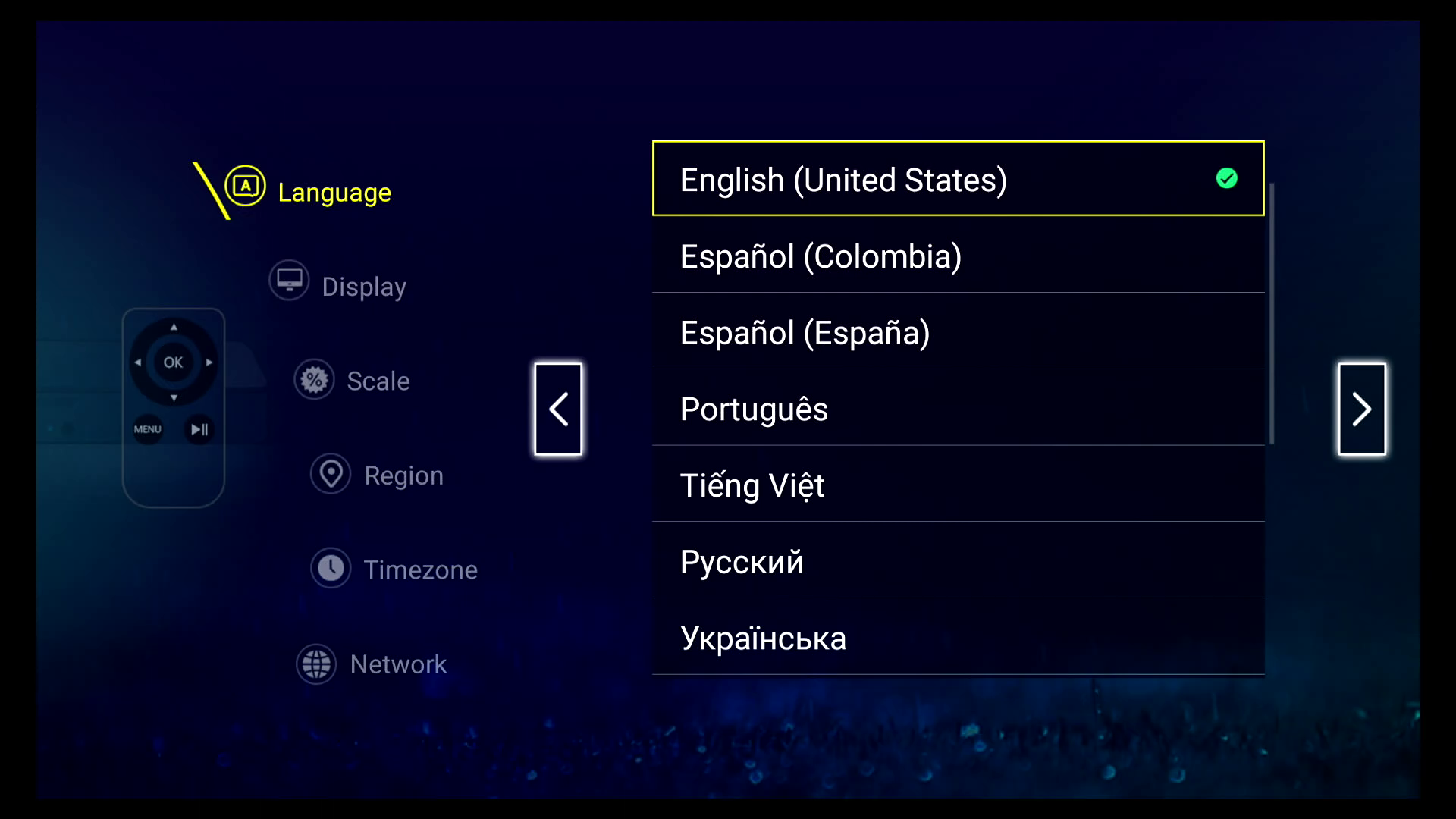1456x819 pixels.
Task: Click the Region location pin icon
Action: [x=331, y=474]
